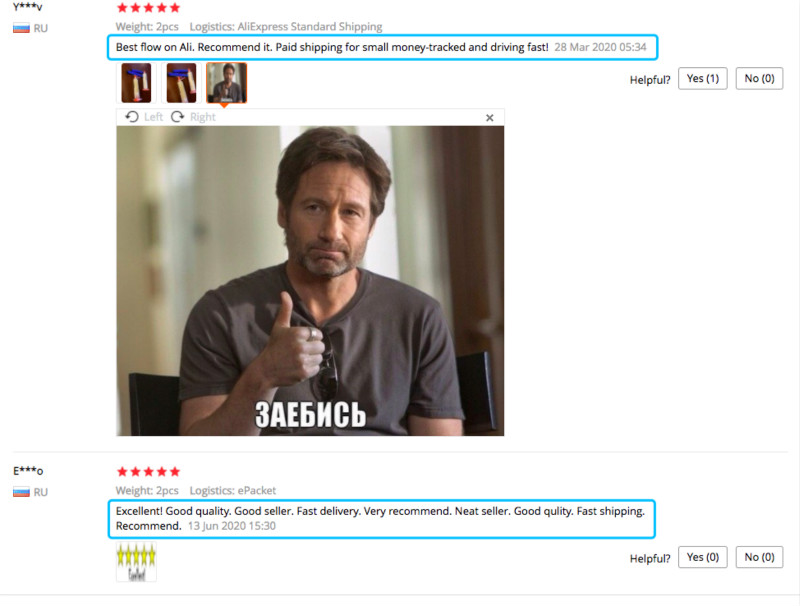The image size is (800, 606).
Task: Click reviewer name E***o
Action: pos(28,470)
